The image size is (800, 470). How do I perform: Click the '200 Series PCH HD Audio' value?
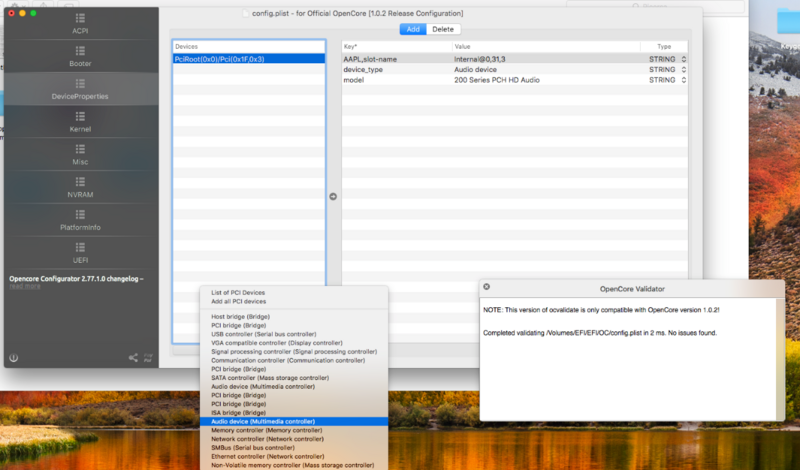pos(497,80)
